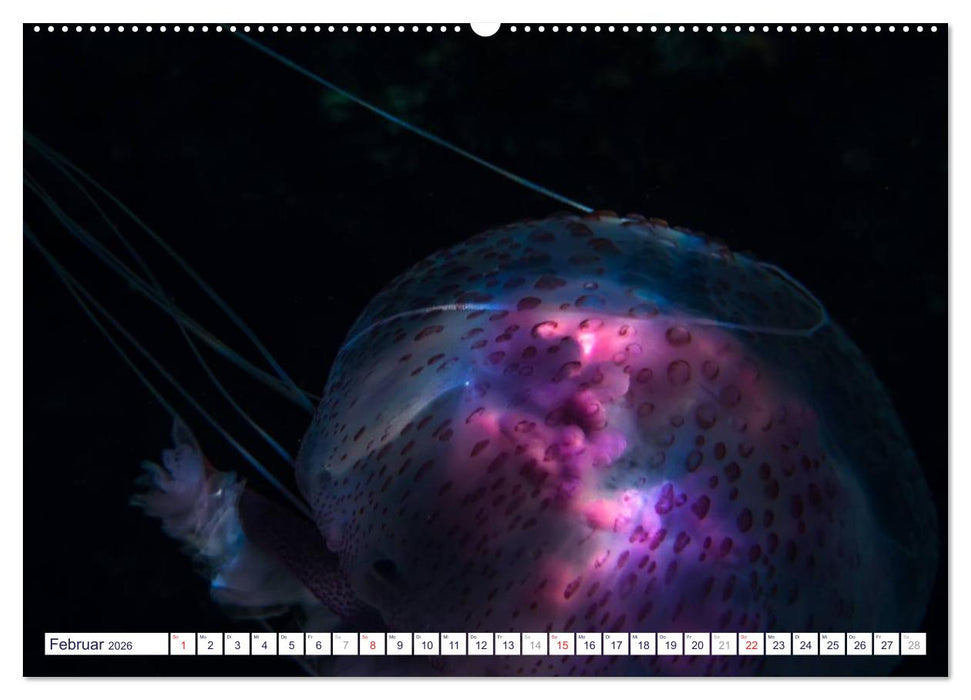
Task: Select date 17 in the calendar row
Action: pos(616,645)
